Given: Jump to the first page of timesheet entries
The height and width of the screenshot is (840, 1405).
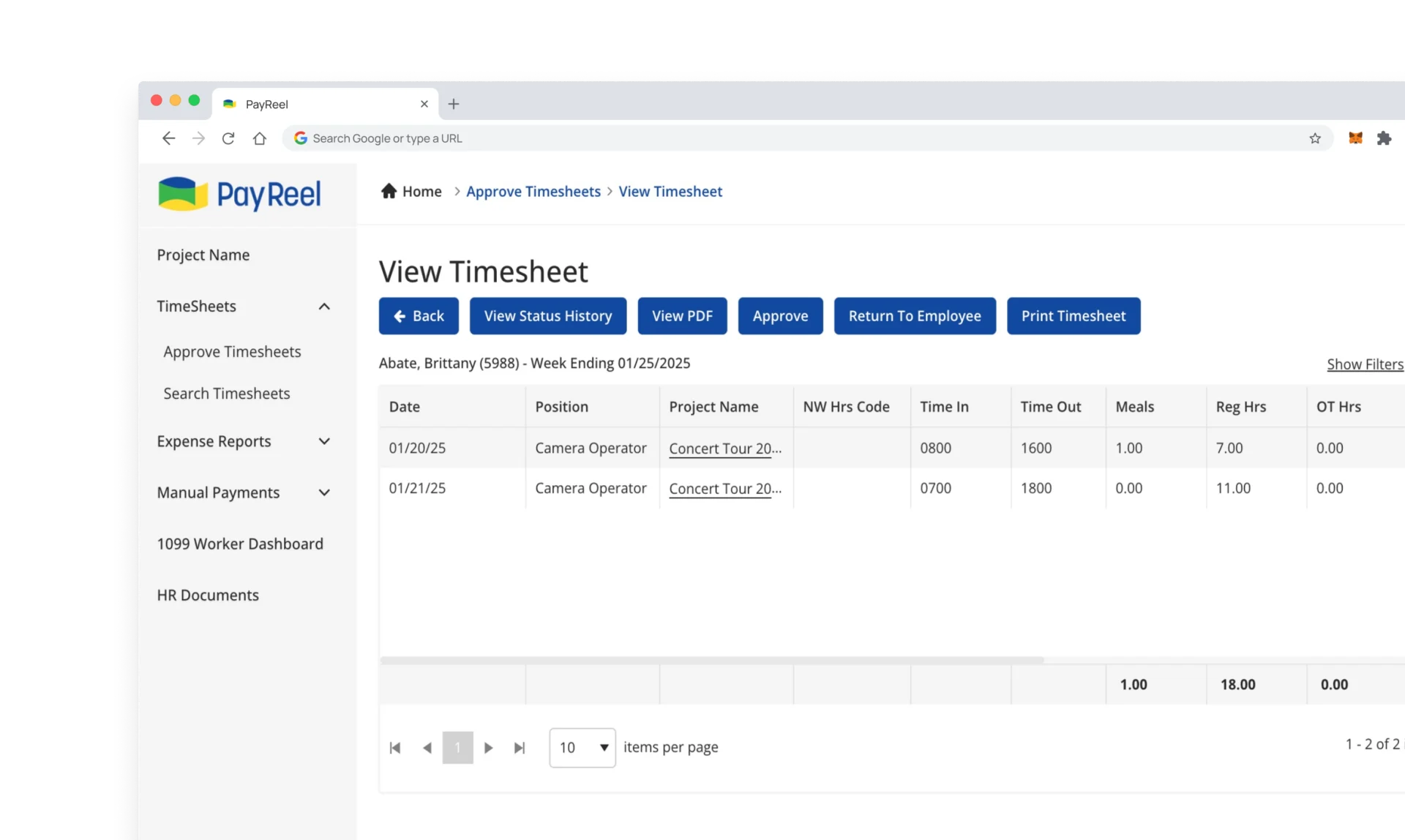Looking at the screenshot, I should [x=395, y=747].
